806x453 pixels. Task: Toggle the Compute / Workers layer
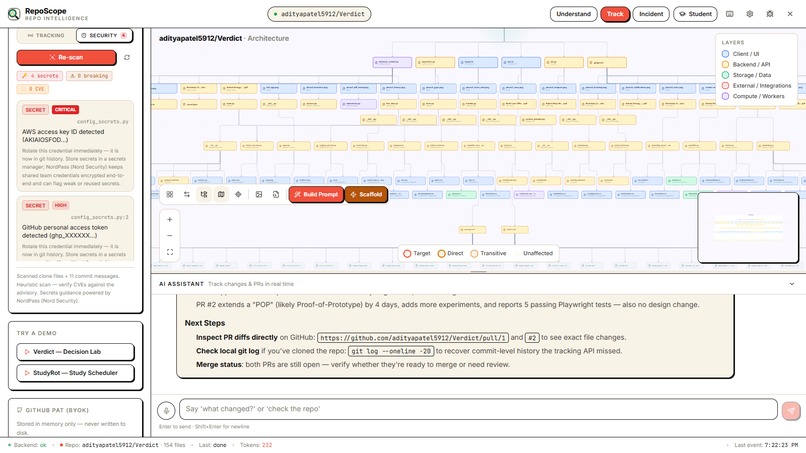tap(753, 96)
